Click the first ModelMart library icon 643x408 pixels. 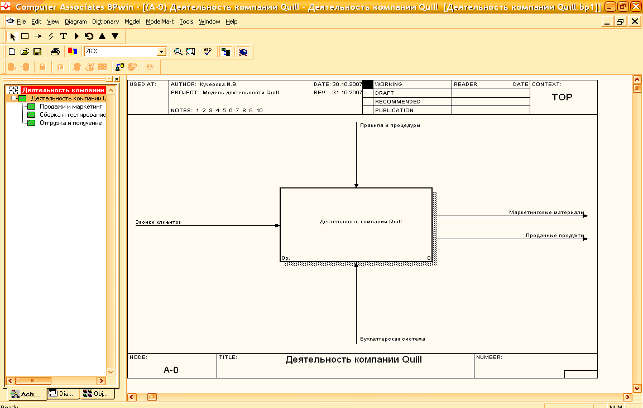point(12,67)
